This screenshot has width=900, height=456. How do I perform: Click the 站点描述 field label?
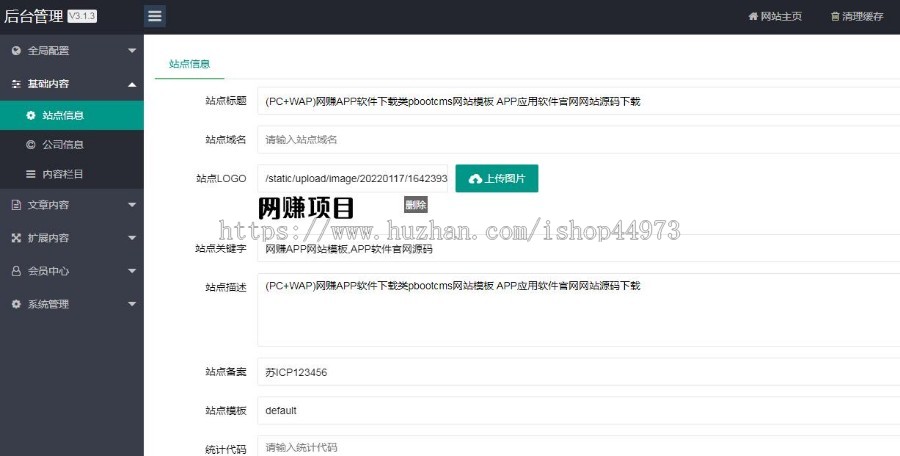click(226, 287)
